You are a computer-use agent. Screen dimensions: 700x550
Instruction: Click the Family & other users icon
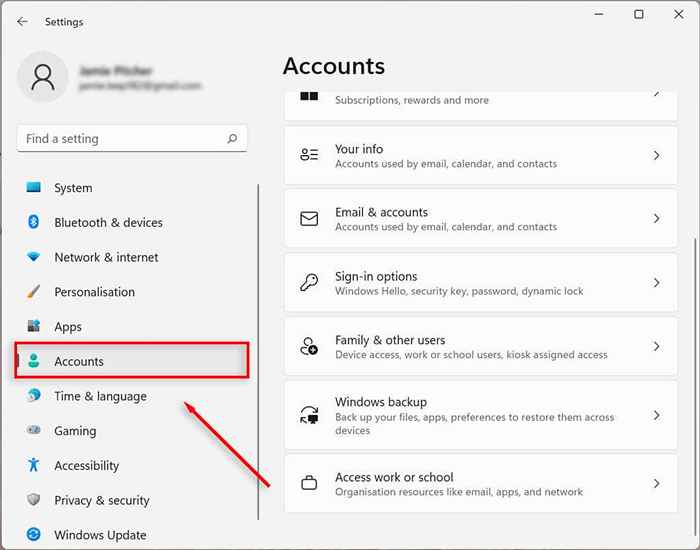[309, 346]
